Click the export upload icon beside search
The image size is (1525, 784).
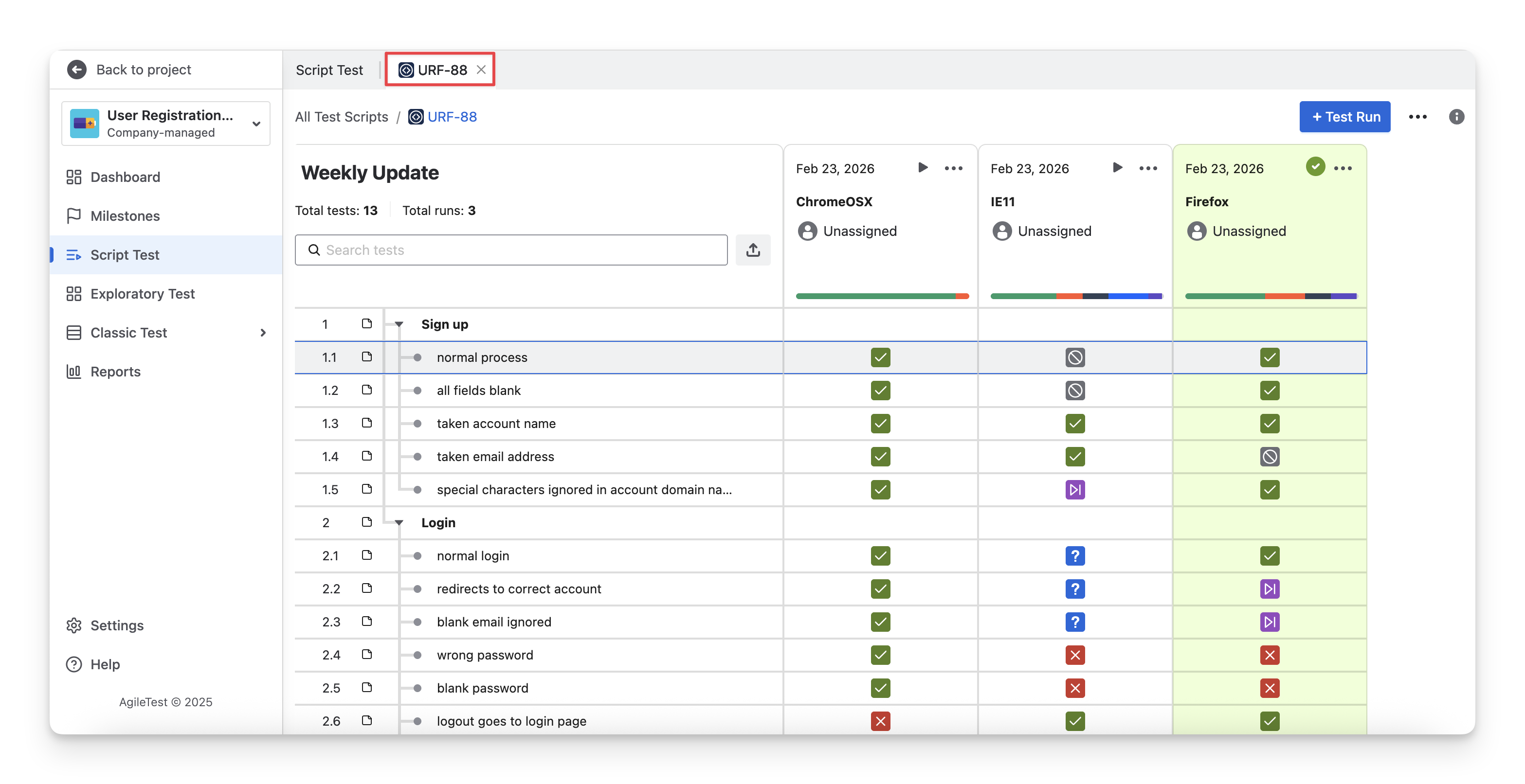pos(753,249)
